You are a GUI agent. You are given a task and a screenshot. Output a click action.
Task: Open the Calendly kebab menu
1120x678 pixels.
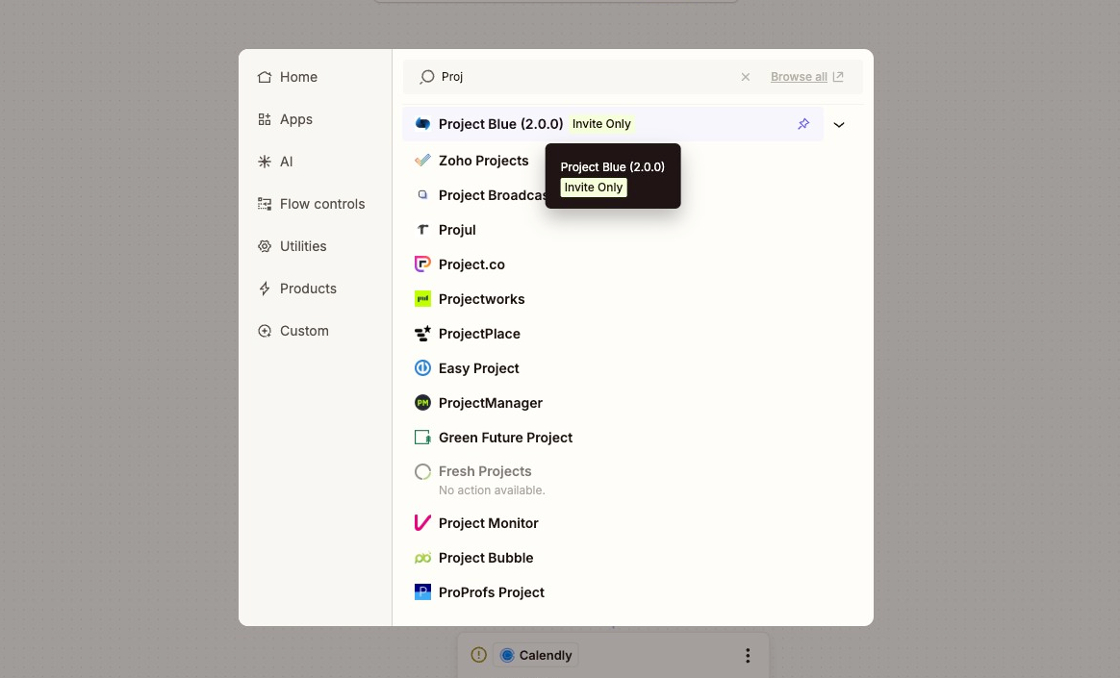coord(747,655)
